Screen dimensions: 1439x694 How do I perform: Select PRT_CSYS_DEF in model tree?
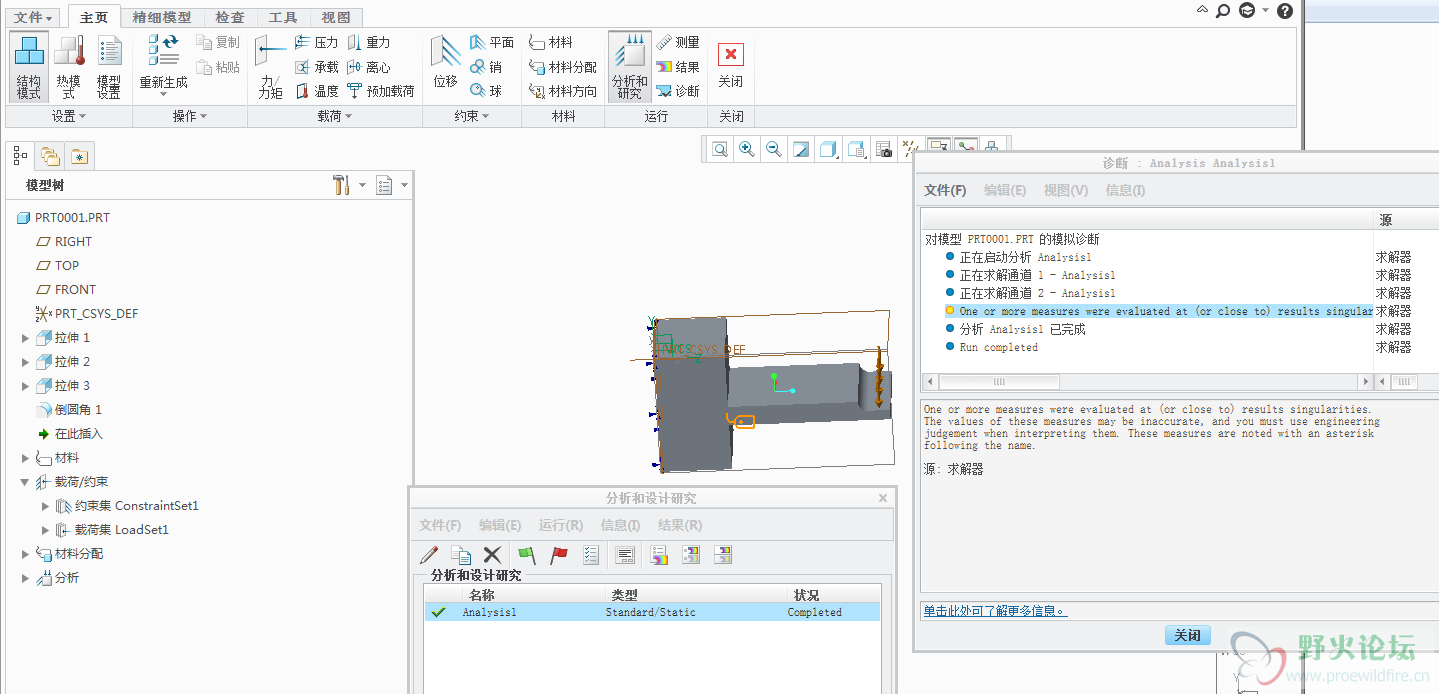point(87,314)
